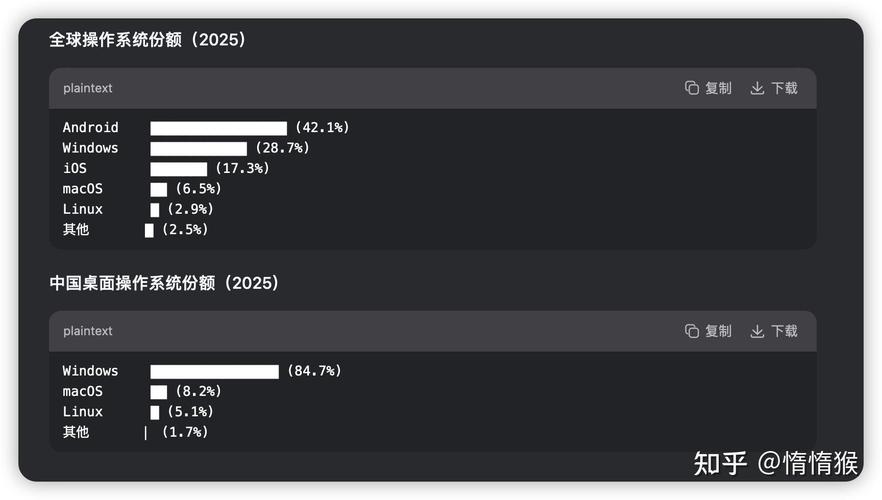
Task: Click the Linux 2.9% bar
Action: (x=155, y=210)
